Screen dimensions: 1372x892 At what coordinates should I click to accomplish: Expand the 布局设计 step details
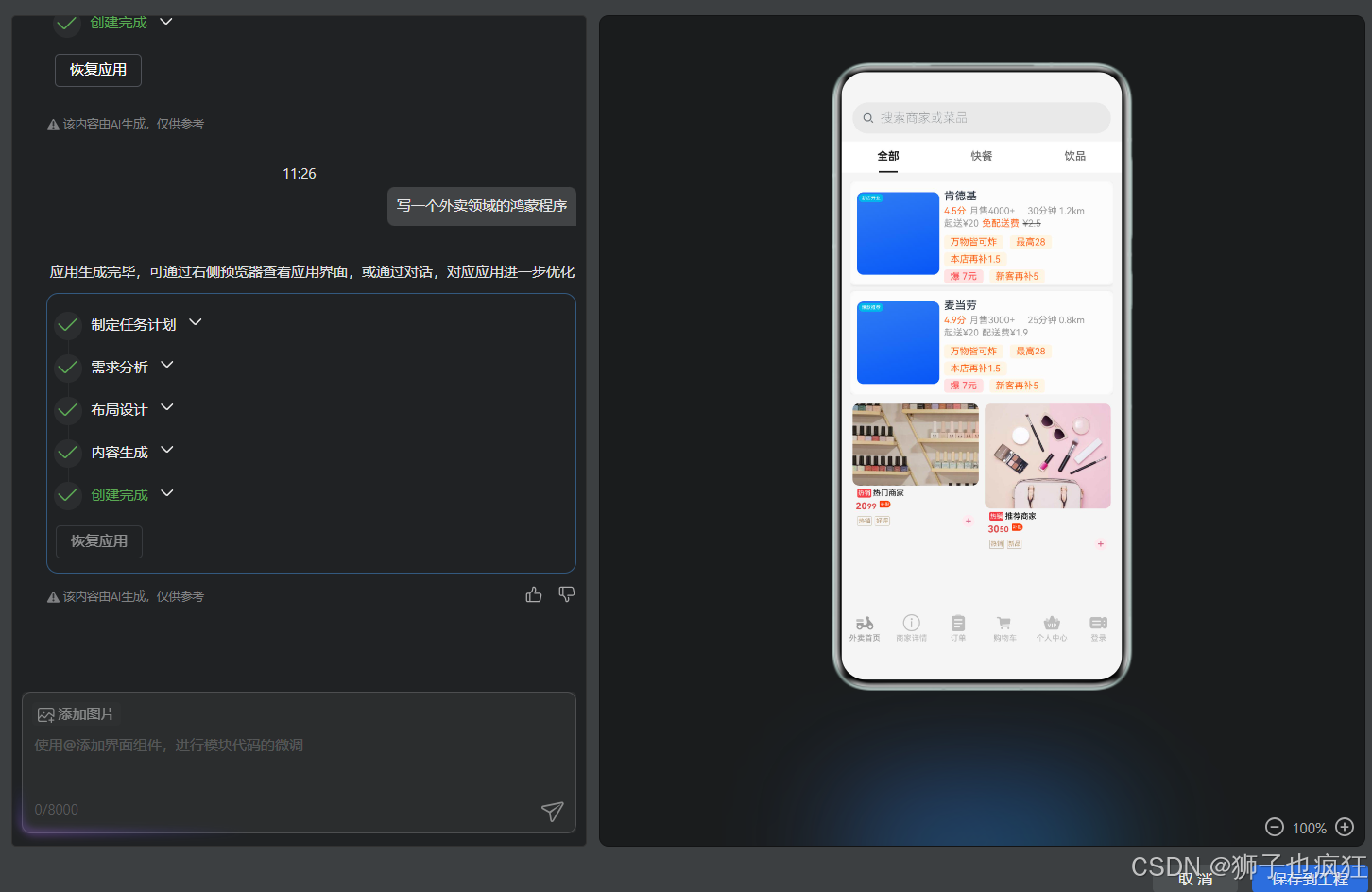167,409
